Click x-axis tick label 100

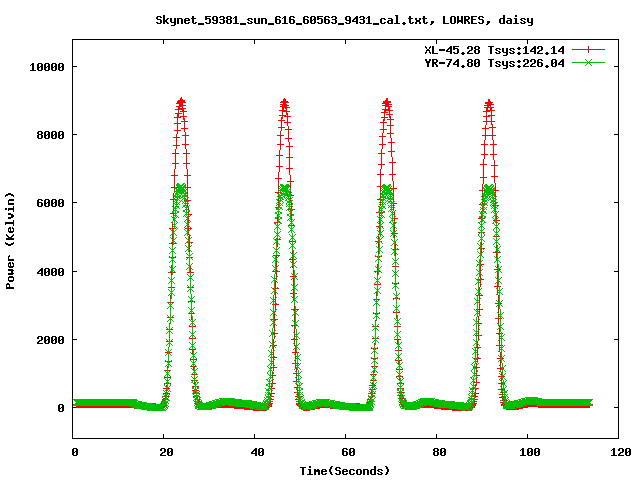530,452
